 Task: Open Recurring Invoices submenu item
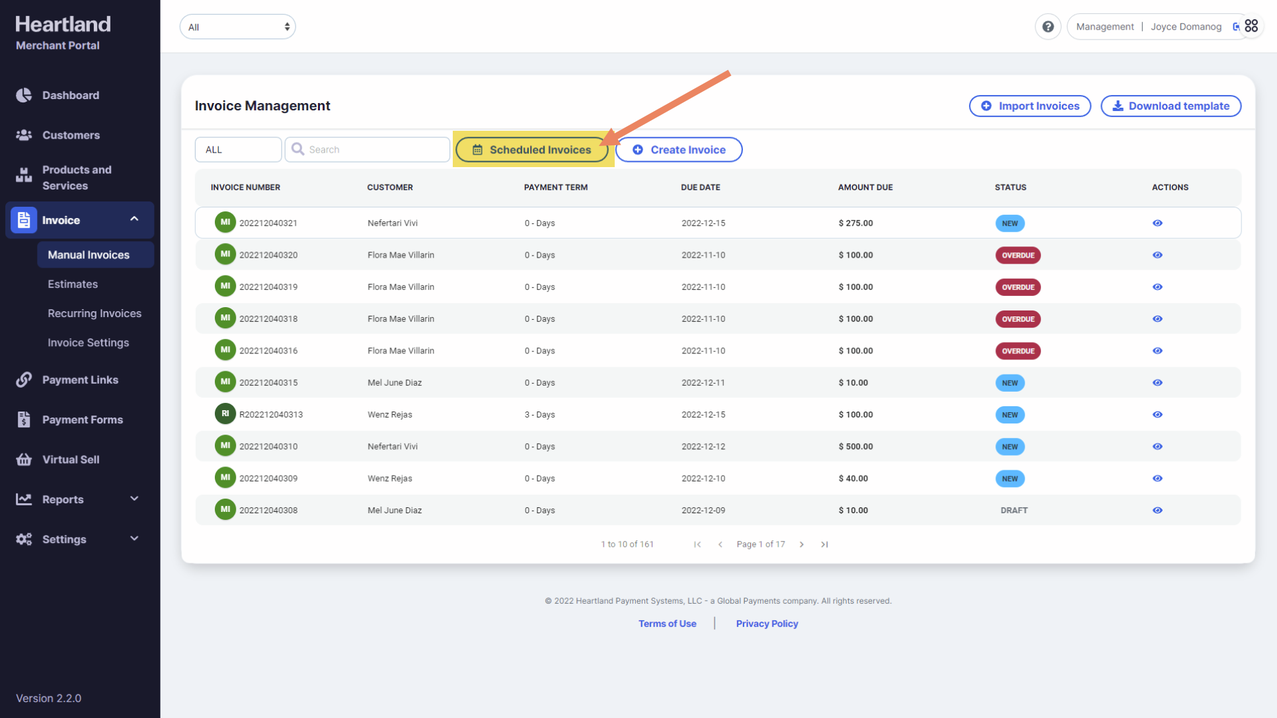coord(94,313)
